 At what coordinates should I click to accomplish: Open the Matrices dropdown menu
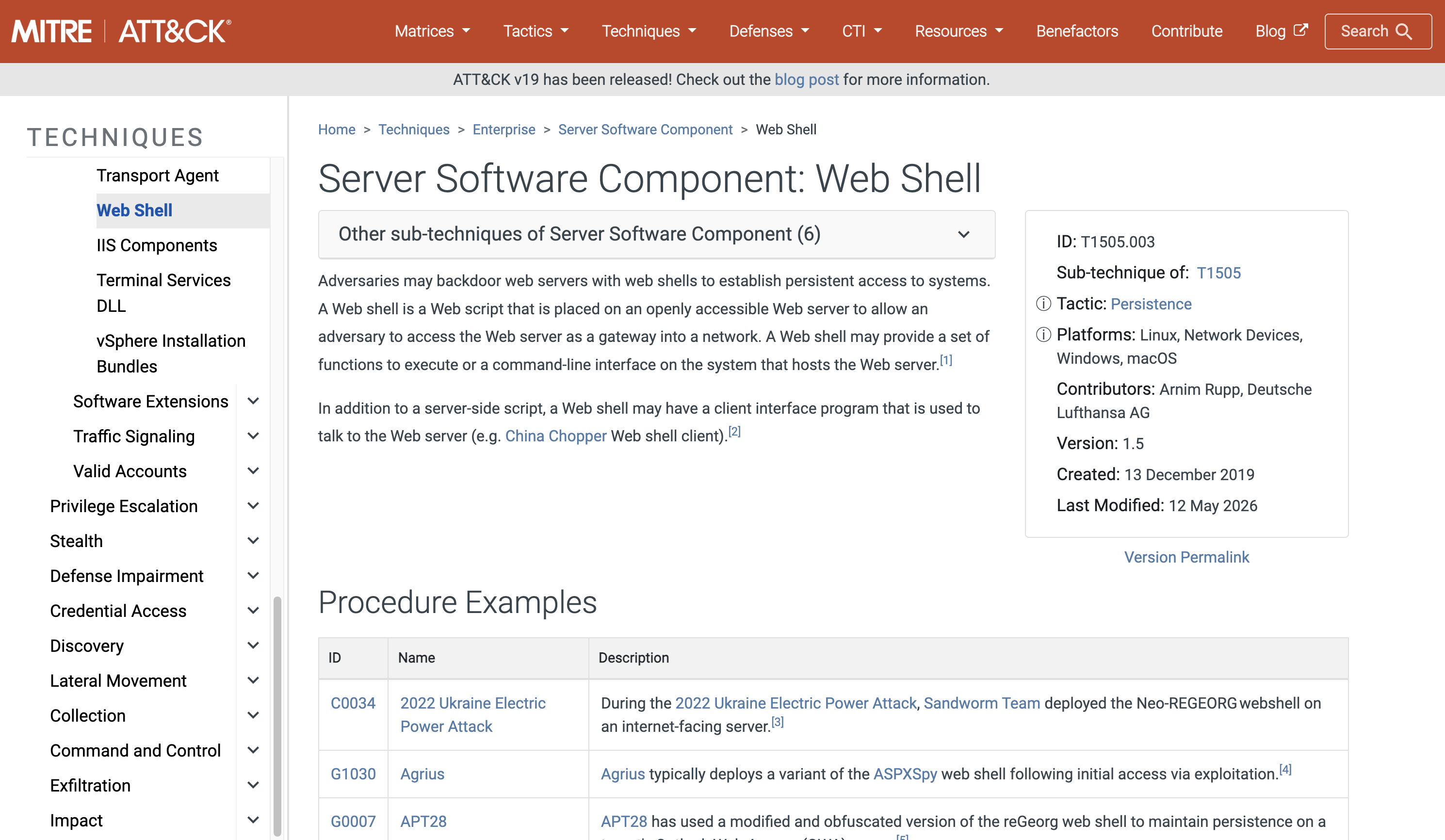[x=432, y=31]
